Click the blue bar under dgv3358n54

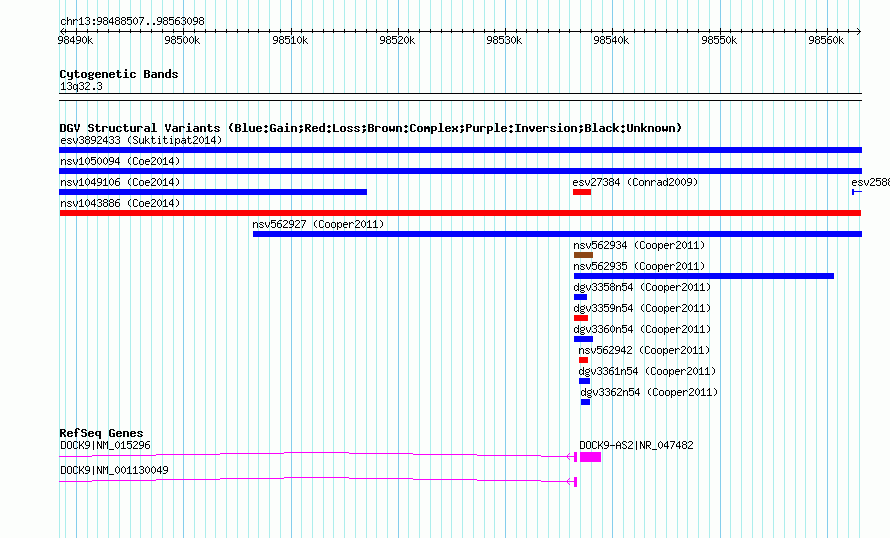coord(580,297)
